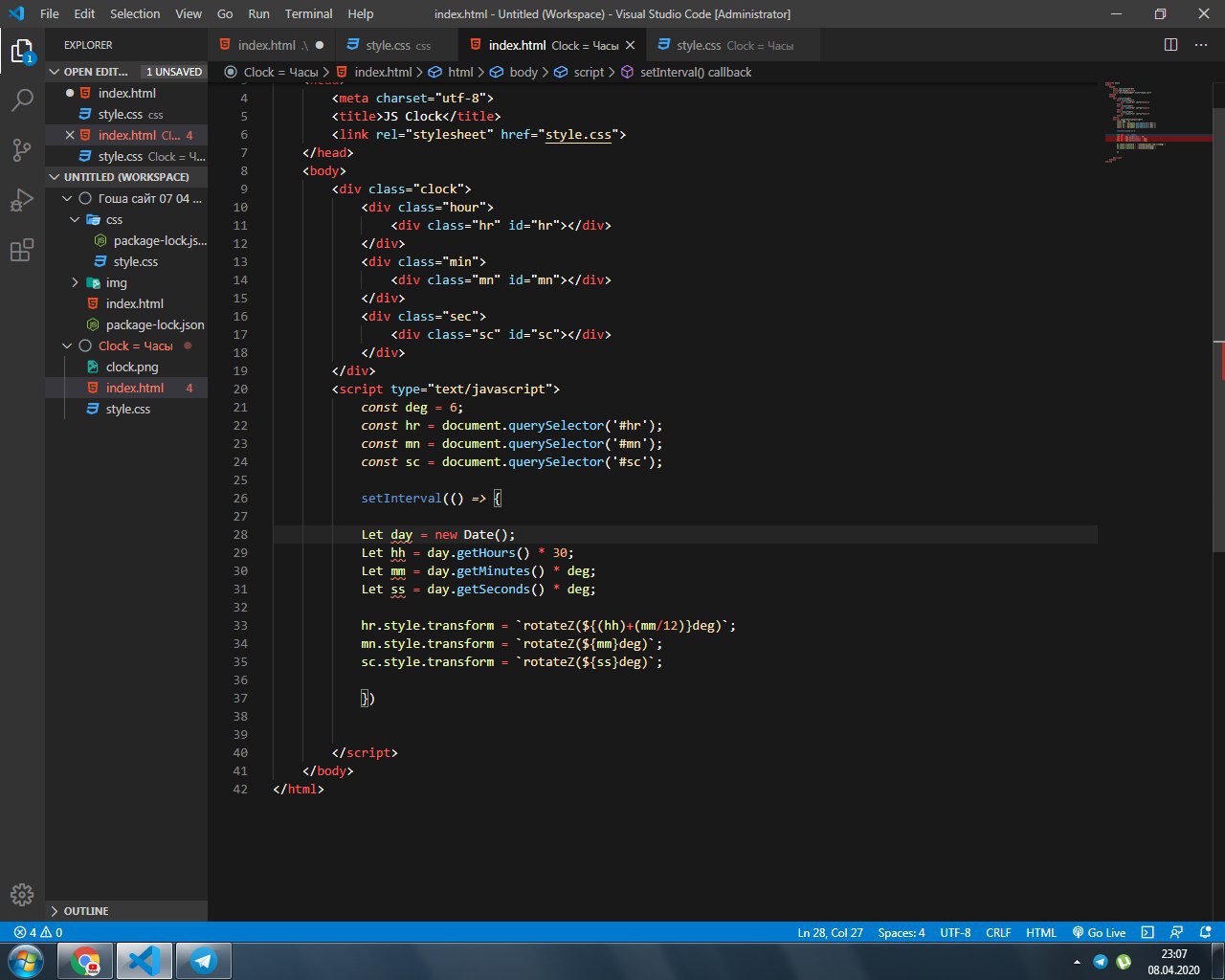The image size is (1225, 980).
Task: Click the style.css link in href
Action: point(578,134)
